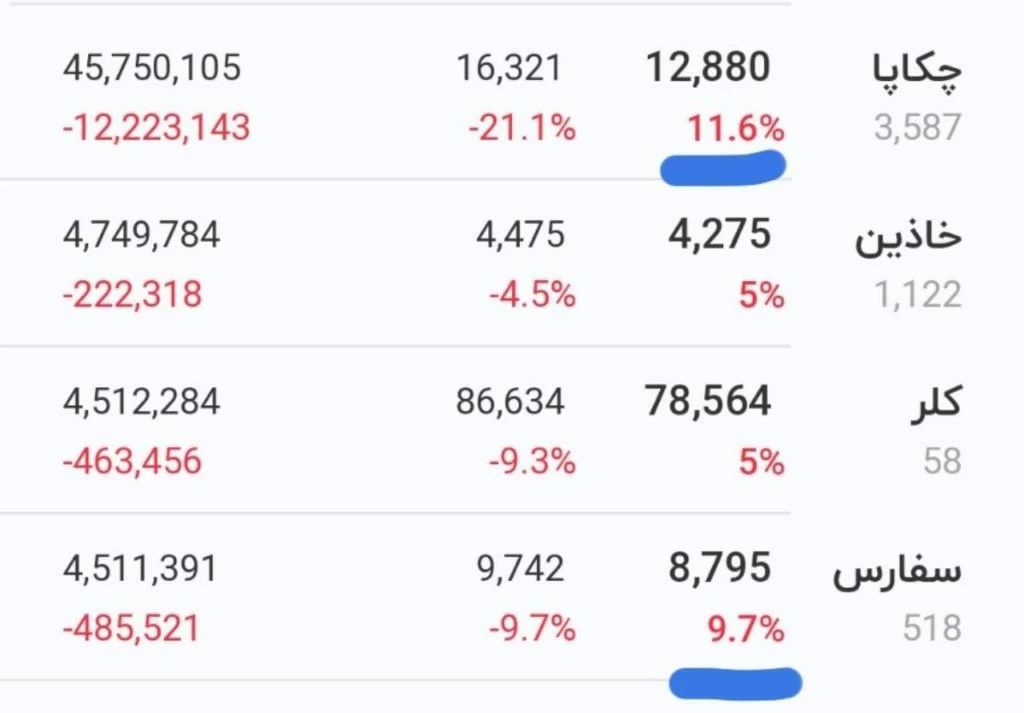
Task: Select the -12,223,143 red value
Action: pyautogui.click(x=156, y=127)
